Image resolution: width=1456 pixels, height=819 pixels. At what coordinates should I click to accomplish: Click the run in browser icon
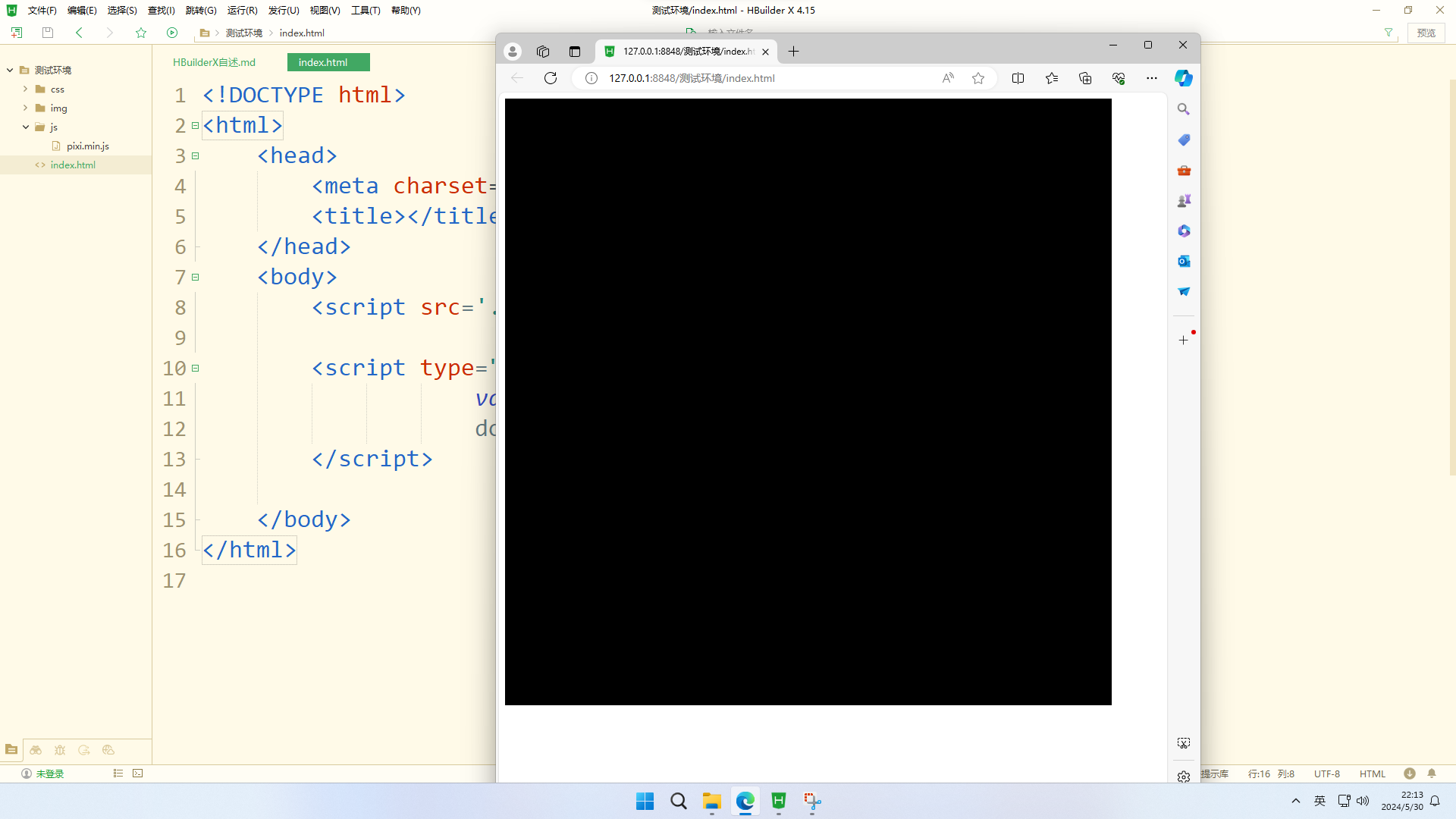pyautogui.click(x=172, y=33)
